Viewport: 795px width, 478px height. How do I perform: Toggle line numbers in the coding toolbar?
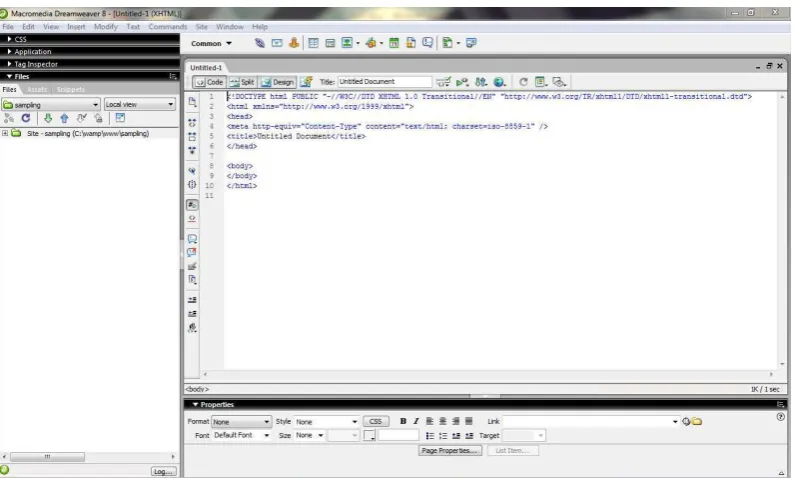(x=192, y=205)
